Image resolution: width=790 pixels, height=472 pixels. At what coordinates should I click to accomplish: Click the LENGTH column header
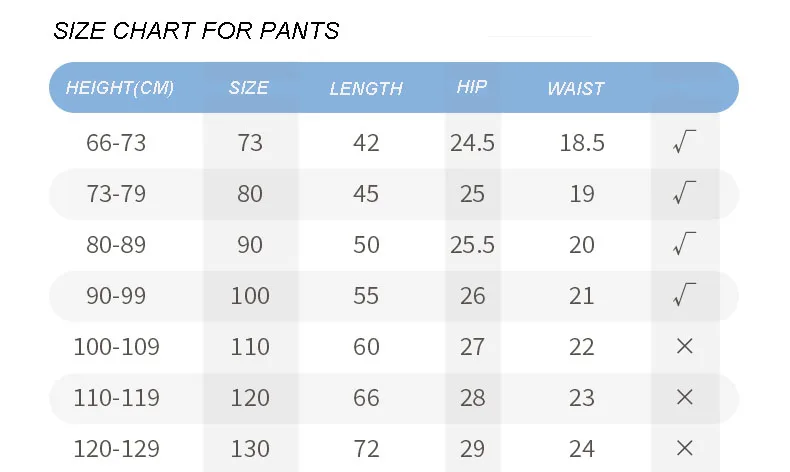pyautogui.click(x=366, y=89)
